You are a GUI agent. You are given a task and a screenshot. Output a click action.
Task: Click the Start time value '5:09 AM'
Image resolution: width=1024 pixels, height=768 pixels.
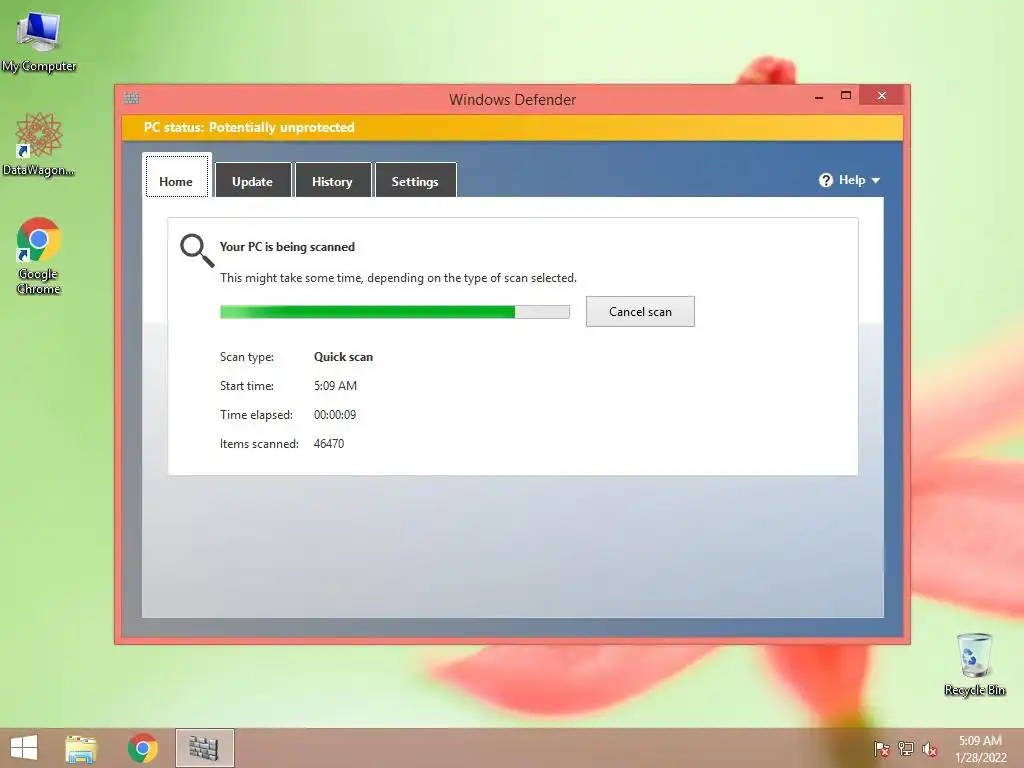(335, 386)
